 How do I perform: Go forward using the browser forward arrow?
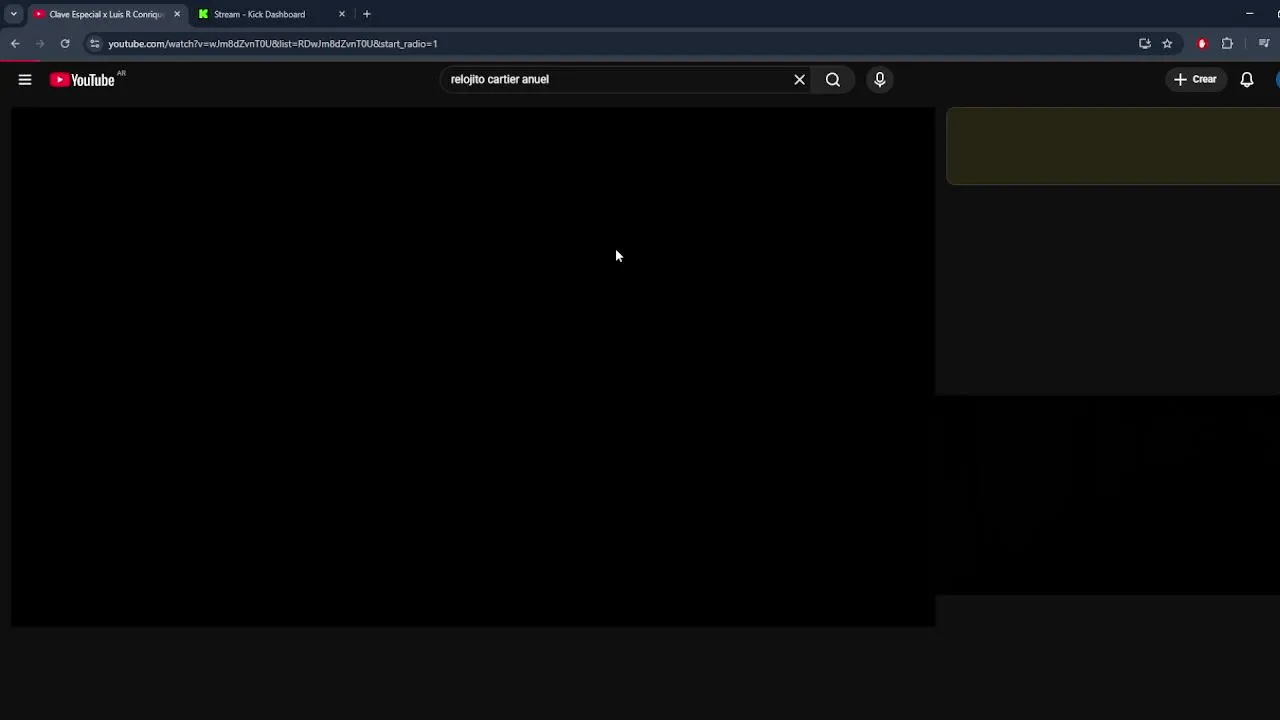[x=40, y=43]
